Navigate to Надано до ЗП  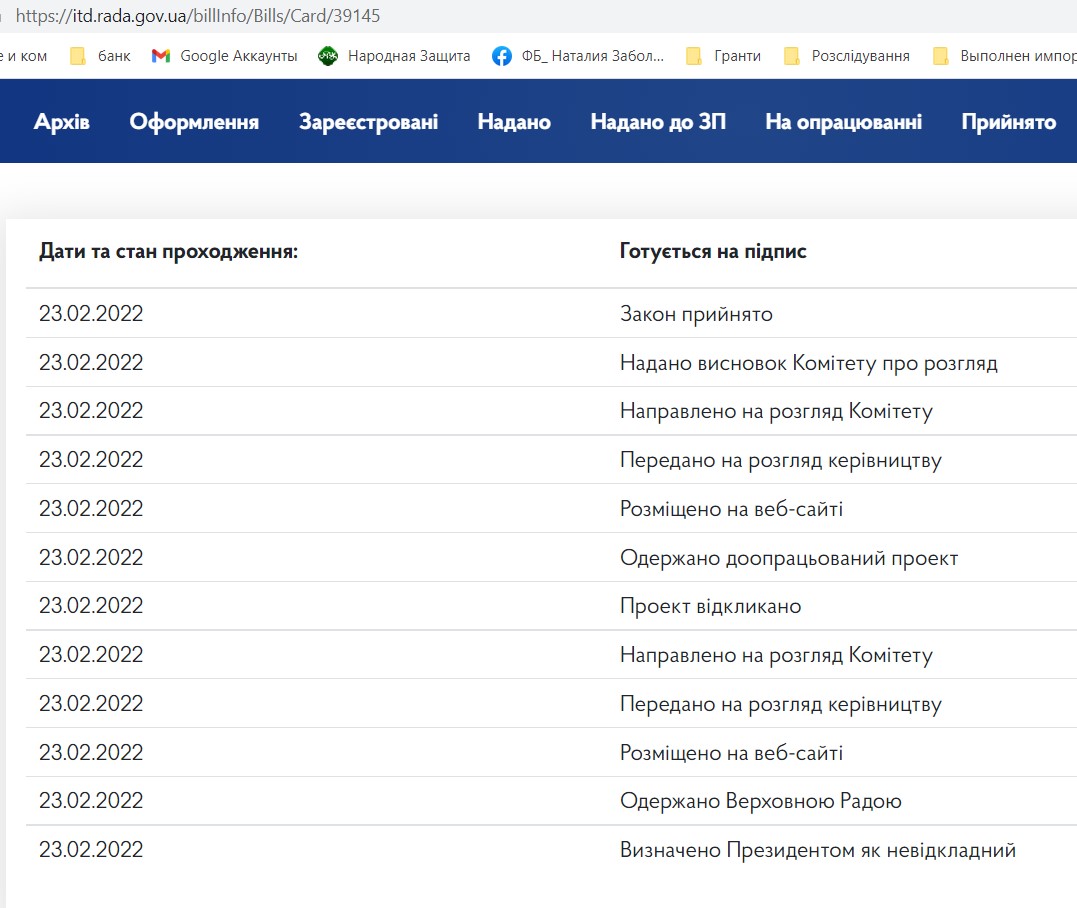tap(658, 122)
